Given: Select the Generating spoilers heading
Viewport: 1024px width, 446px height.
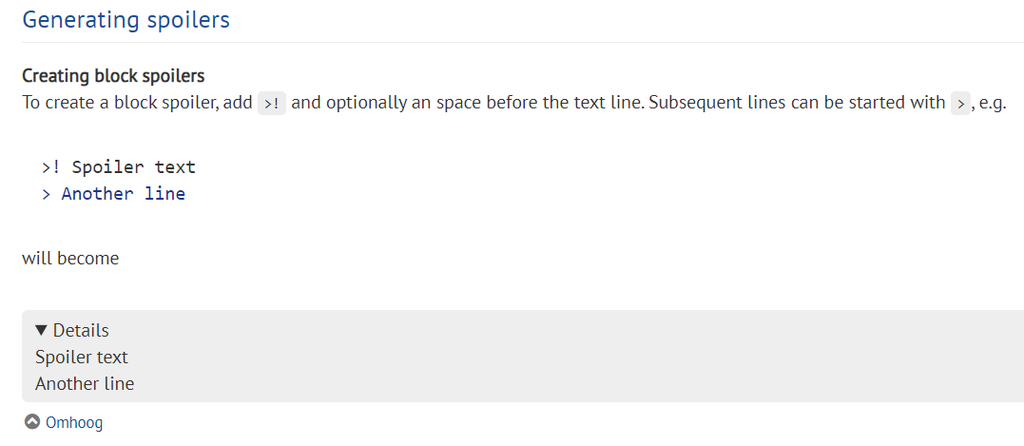Looking at the screenshot, I should pyautogui.click(x=126, y=19).
